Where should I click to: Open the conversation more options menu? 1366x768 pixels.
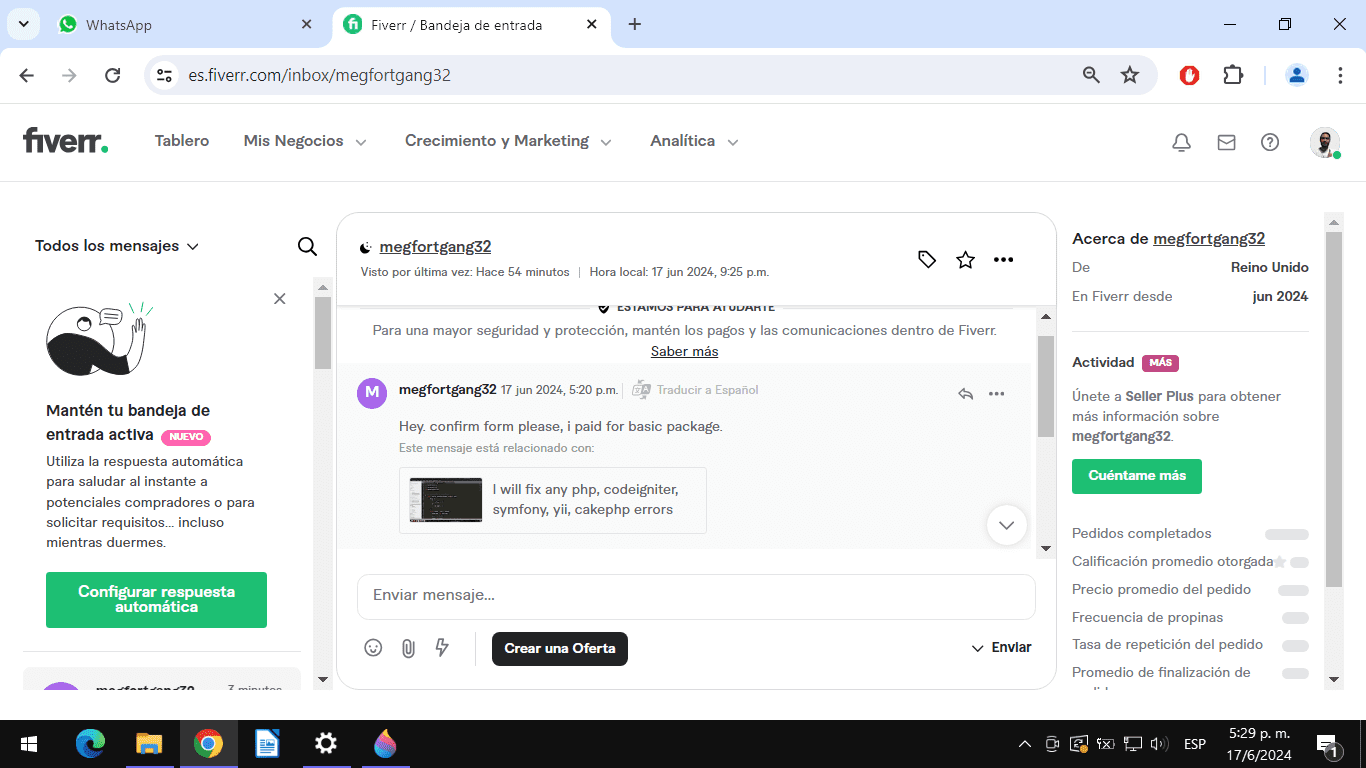click(1004, 260)
